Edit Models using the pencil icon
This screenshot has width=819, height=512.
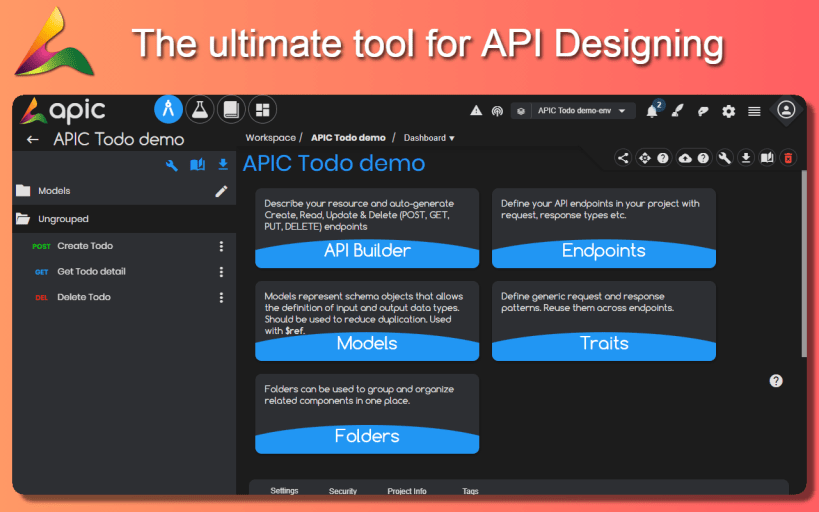(221, 191)
